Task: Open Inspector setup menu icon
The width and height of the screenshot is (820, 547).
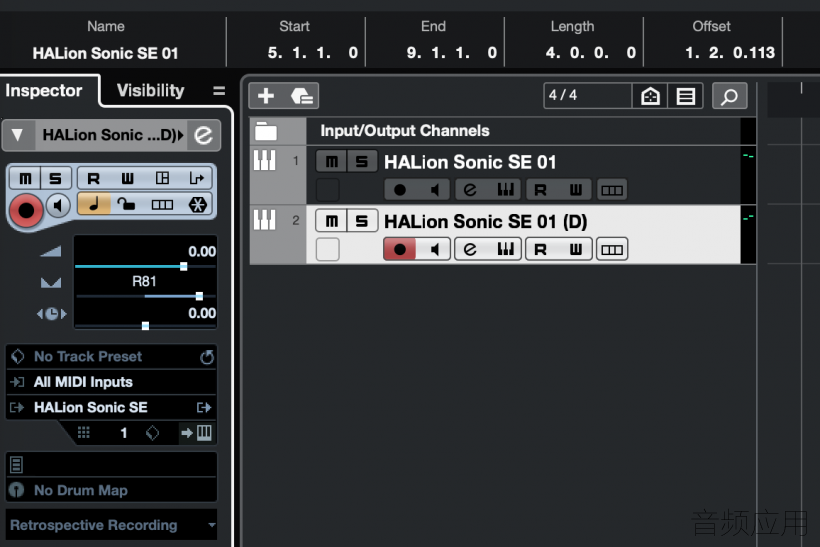Action: pos(219,90)
